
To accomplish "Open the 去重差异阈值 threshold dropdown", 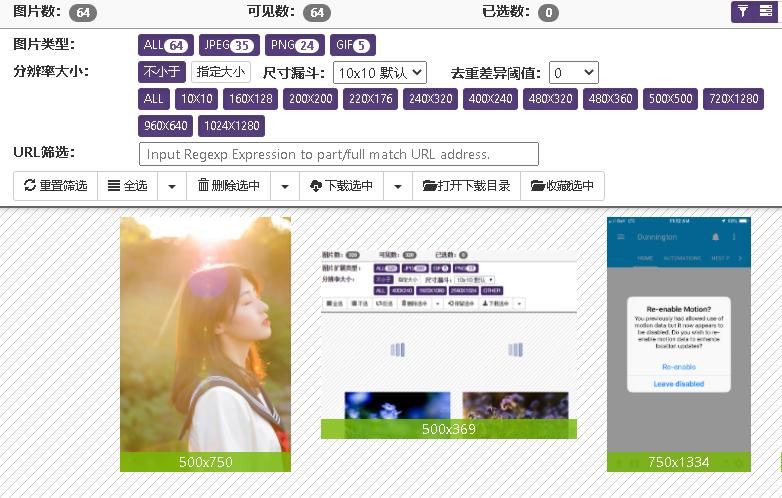I will click(x=574, y=73).
